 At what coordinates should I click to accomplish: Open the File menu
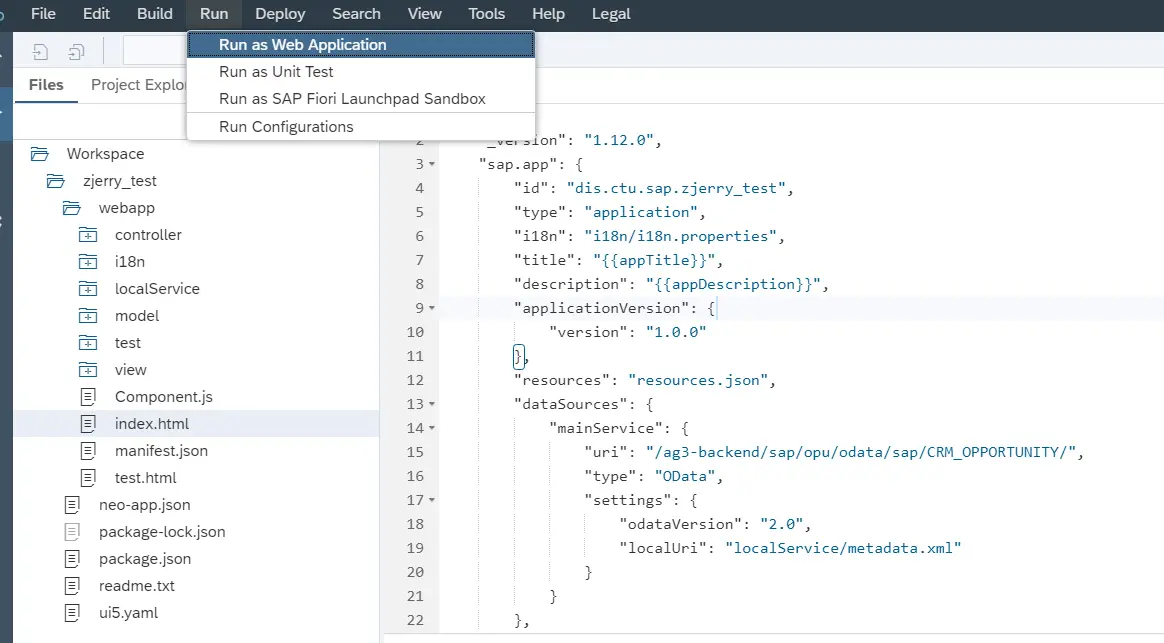43,13
